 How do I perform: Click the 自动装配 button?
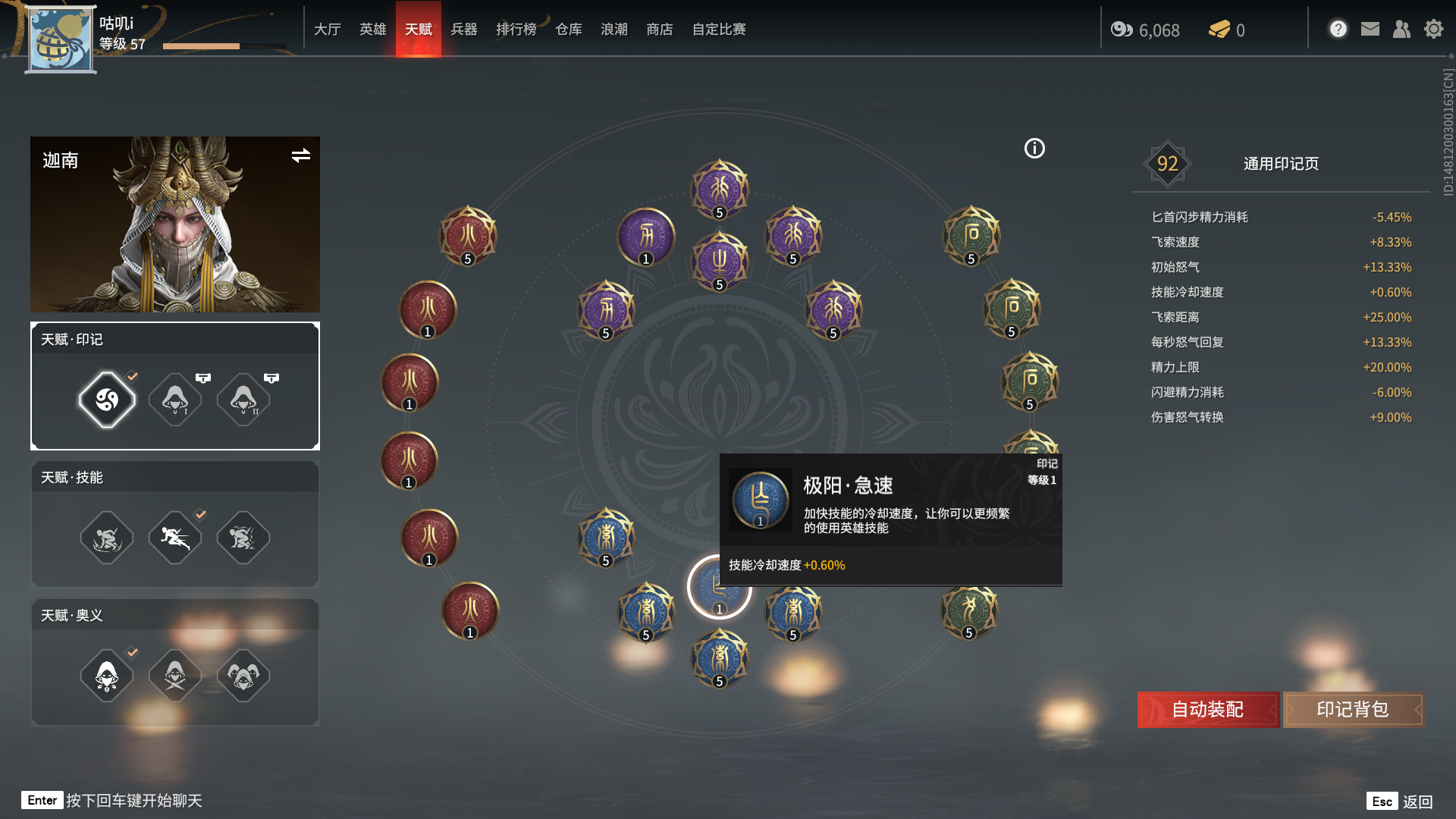[1207, 709]
